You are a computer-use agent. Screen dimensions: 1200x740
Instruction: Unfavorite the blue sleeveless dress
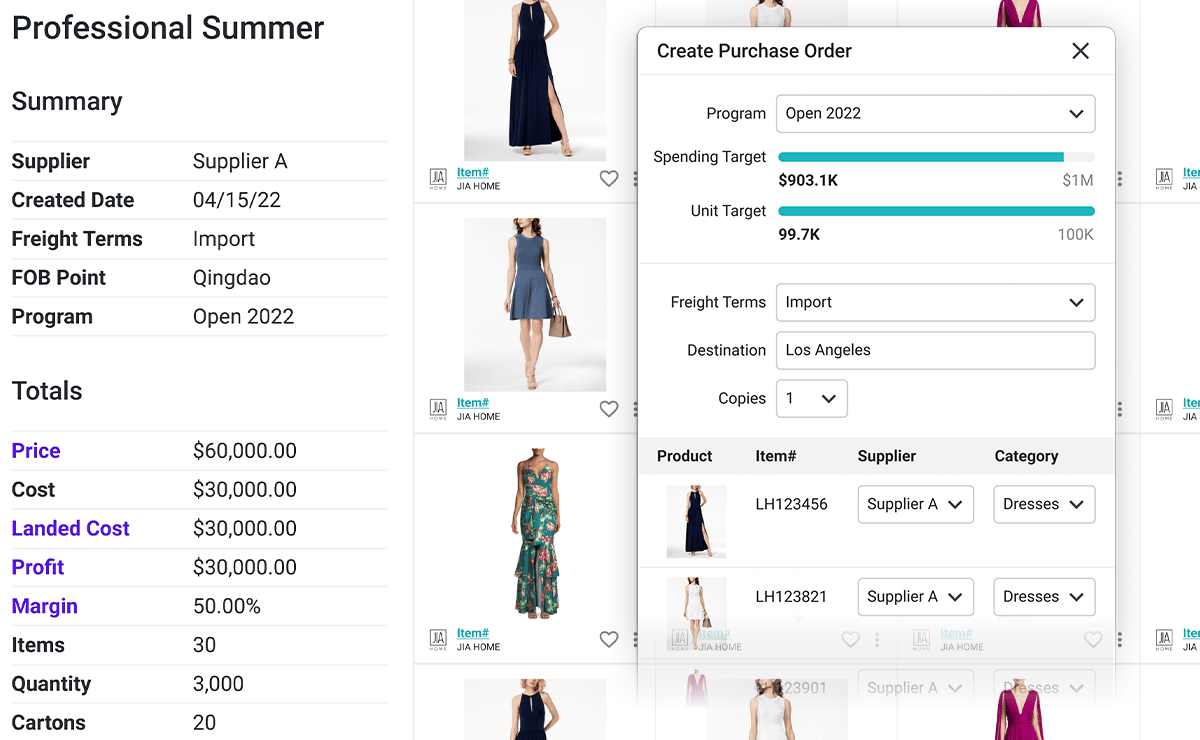pyautogui.click(x=609, y=409)
